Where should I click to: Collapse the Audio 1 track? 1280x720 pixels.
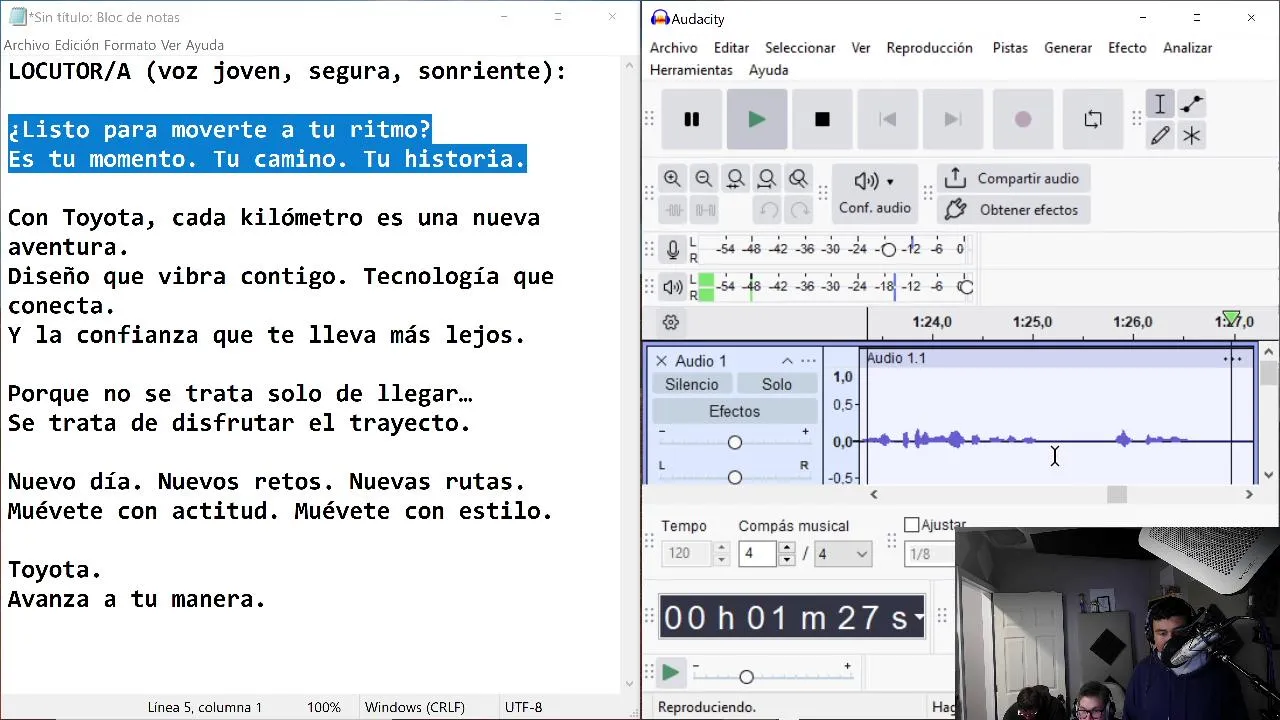pos(787,361)
